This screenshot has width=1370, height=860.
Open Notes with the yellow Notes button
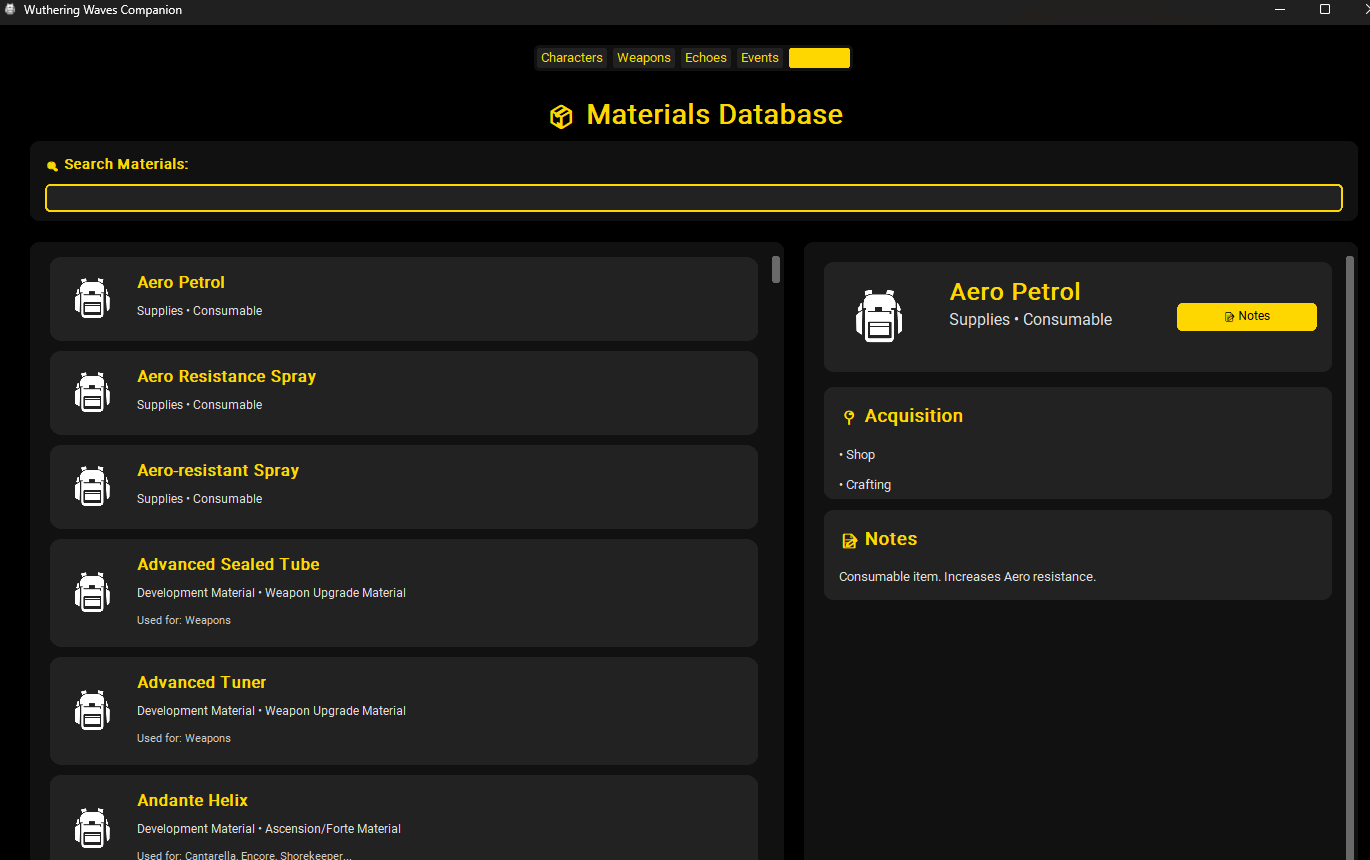[x=1247, y=317]
